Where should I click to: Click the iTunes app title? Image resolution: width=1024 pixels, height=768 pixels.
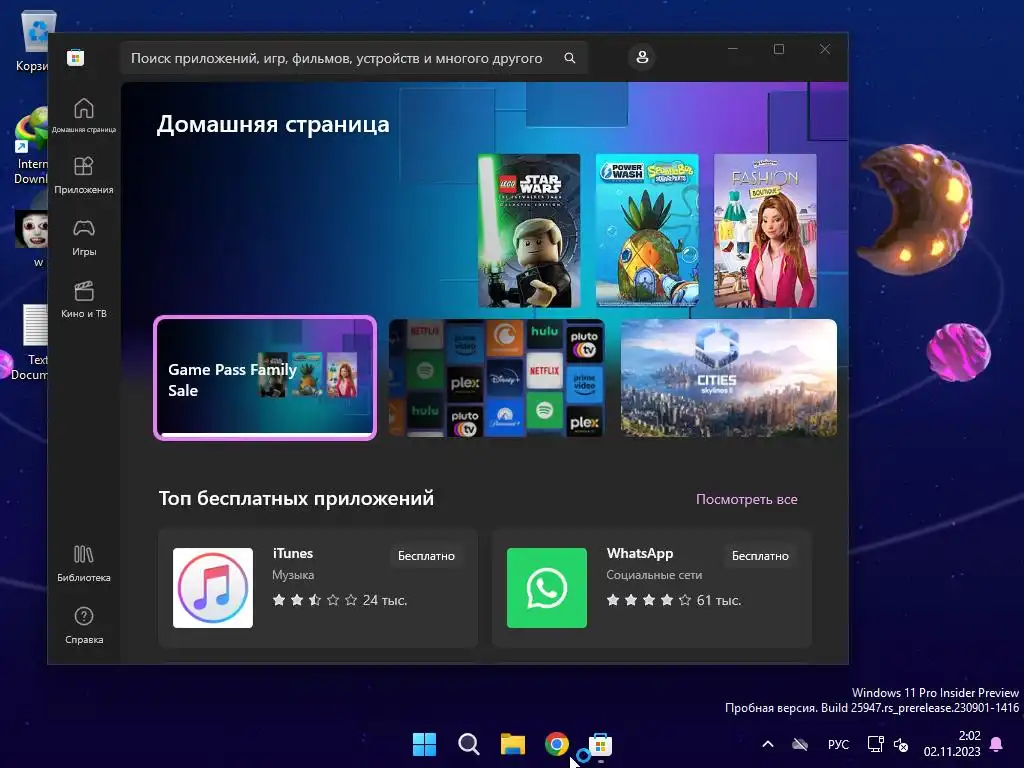point(293,553)
